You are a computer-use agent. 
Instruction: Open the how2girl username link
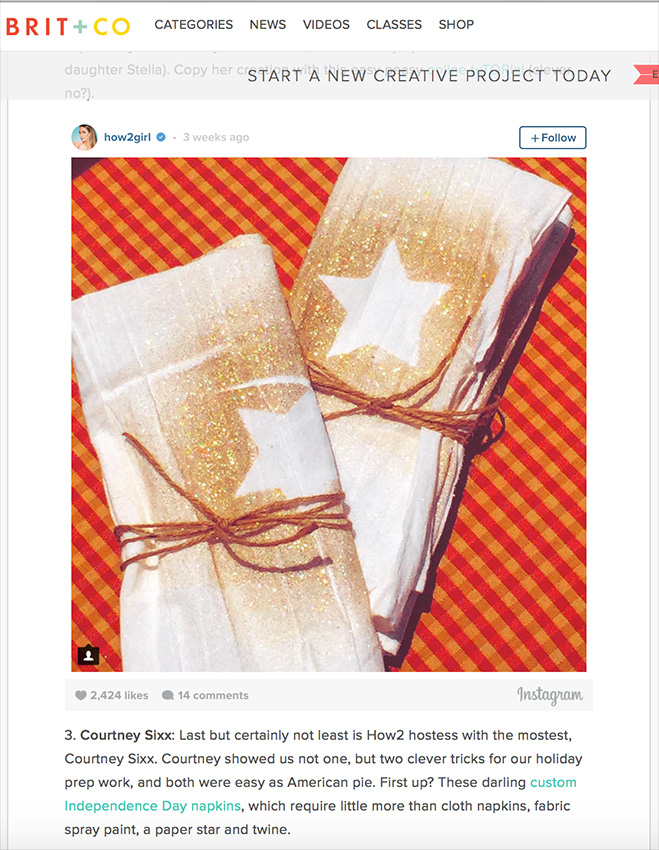point(127,137)
